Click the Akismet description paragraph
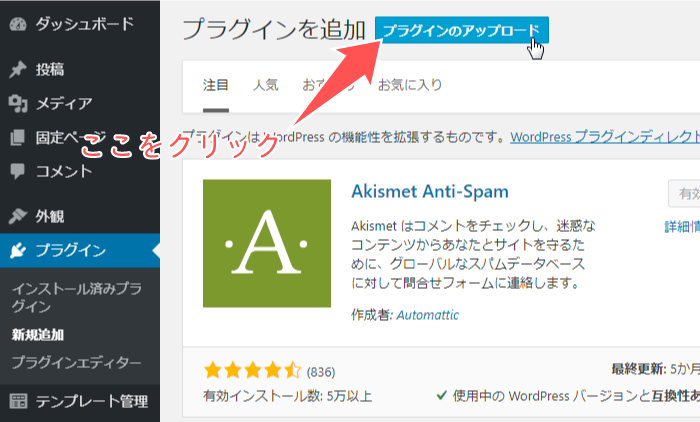 [474, 254]
